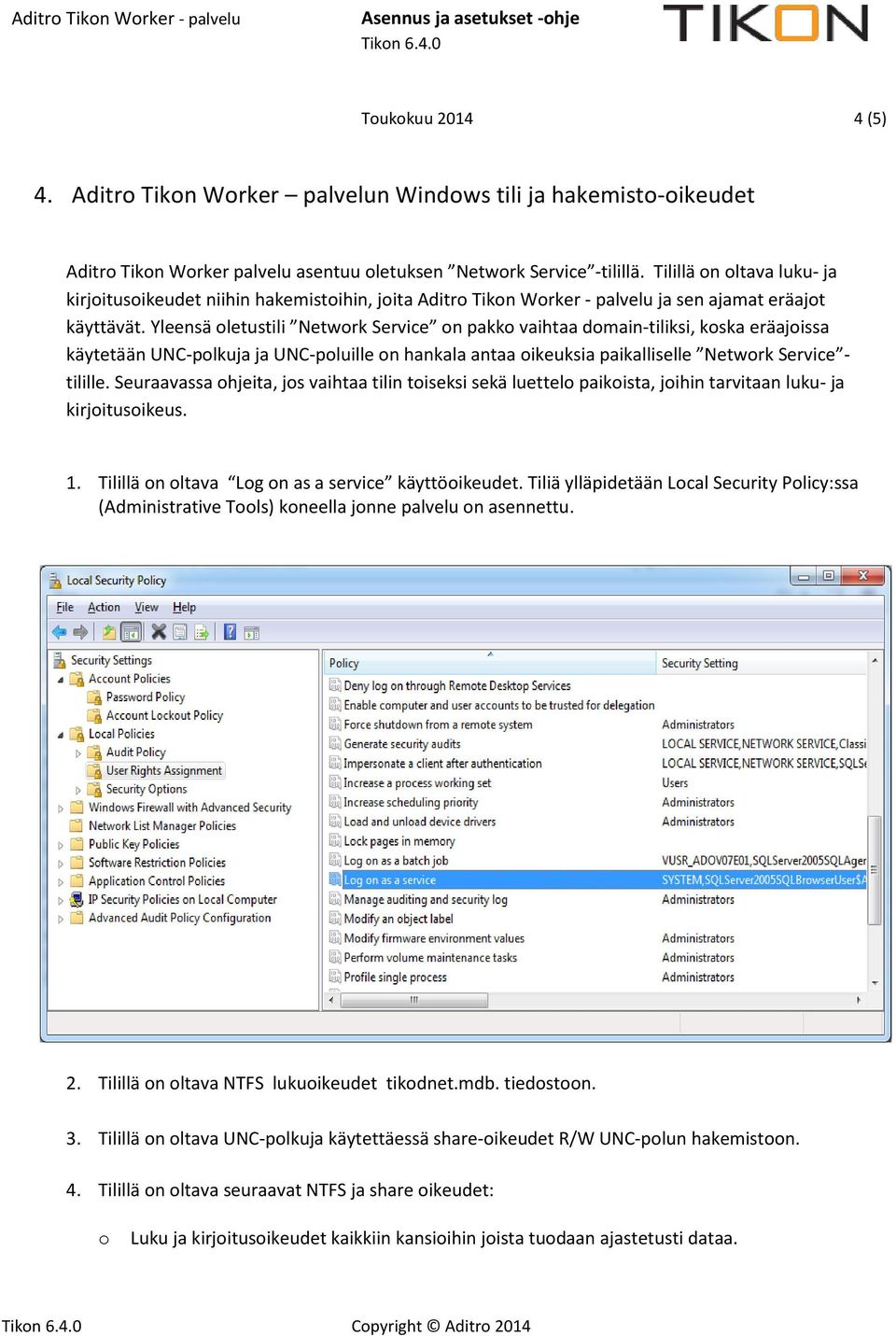The height and width of the screenshot is (1336, 896).
Task: Select the Log on as a batch job policy
Action: tap(396, 861)
